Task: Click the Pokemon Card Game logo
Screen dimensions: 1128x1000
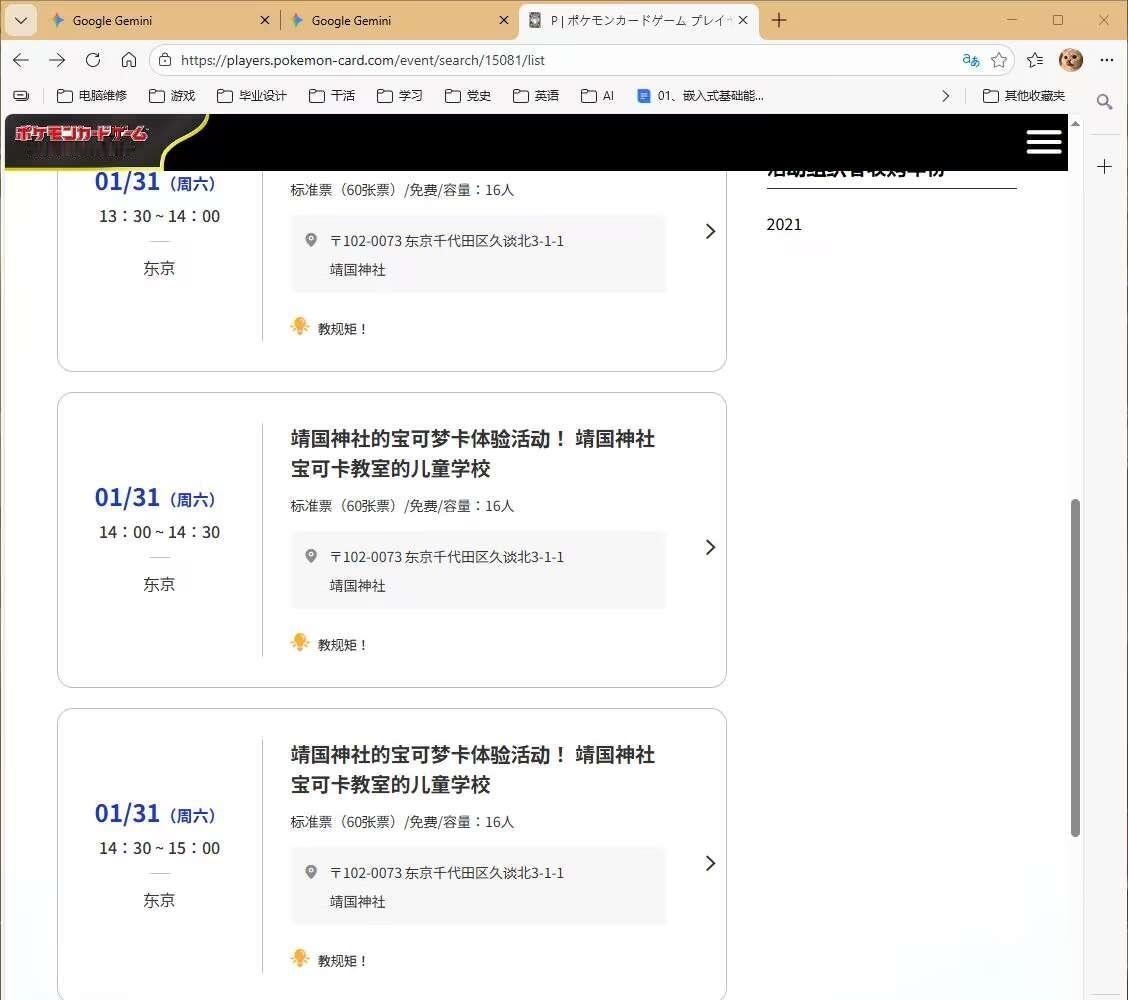Action: [81, 134]
